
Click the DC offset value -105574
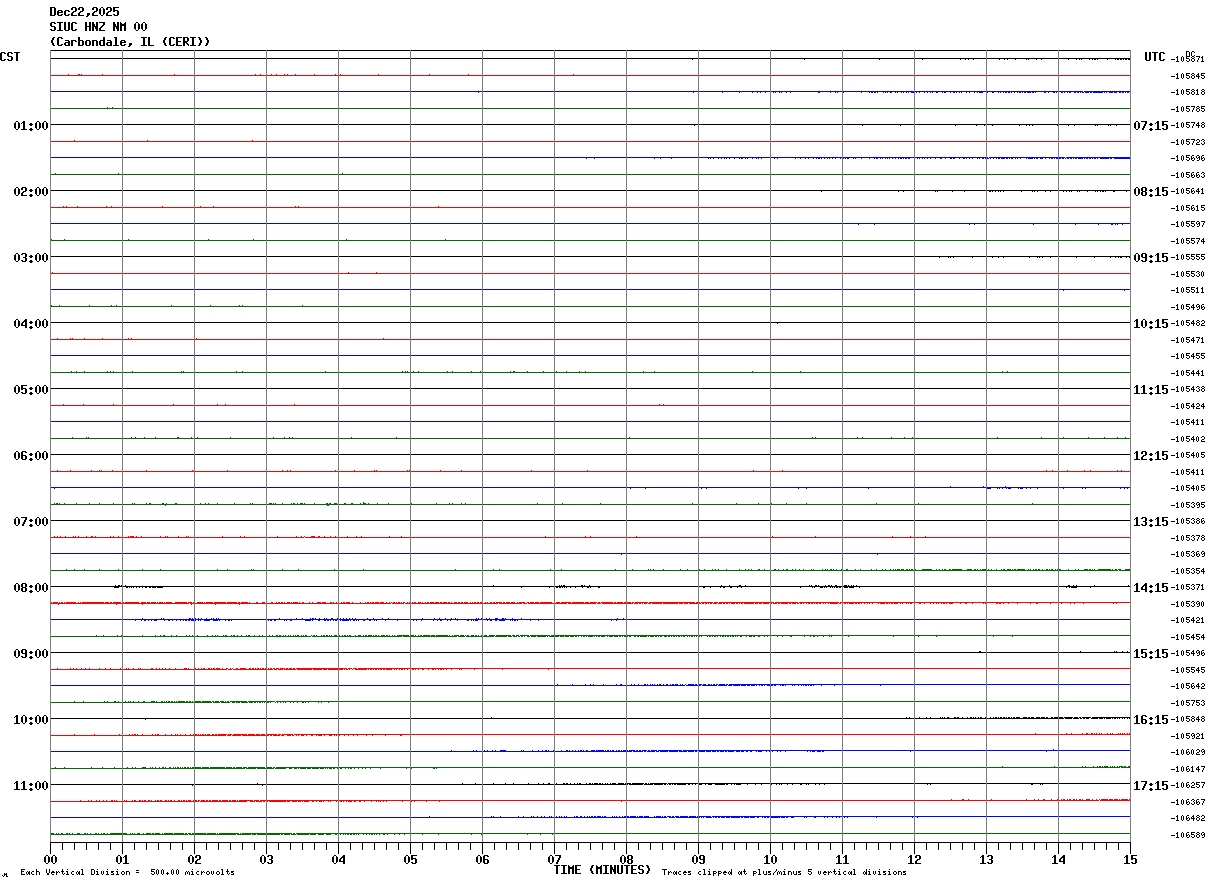pyautogui.click(x=1188, y=241)
